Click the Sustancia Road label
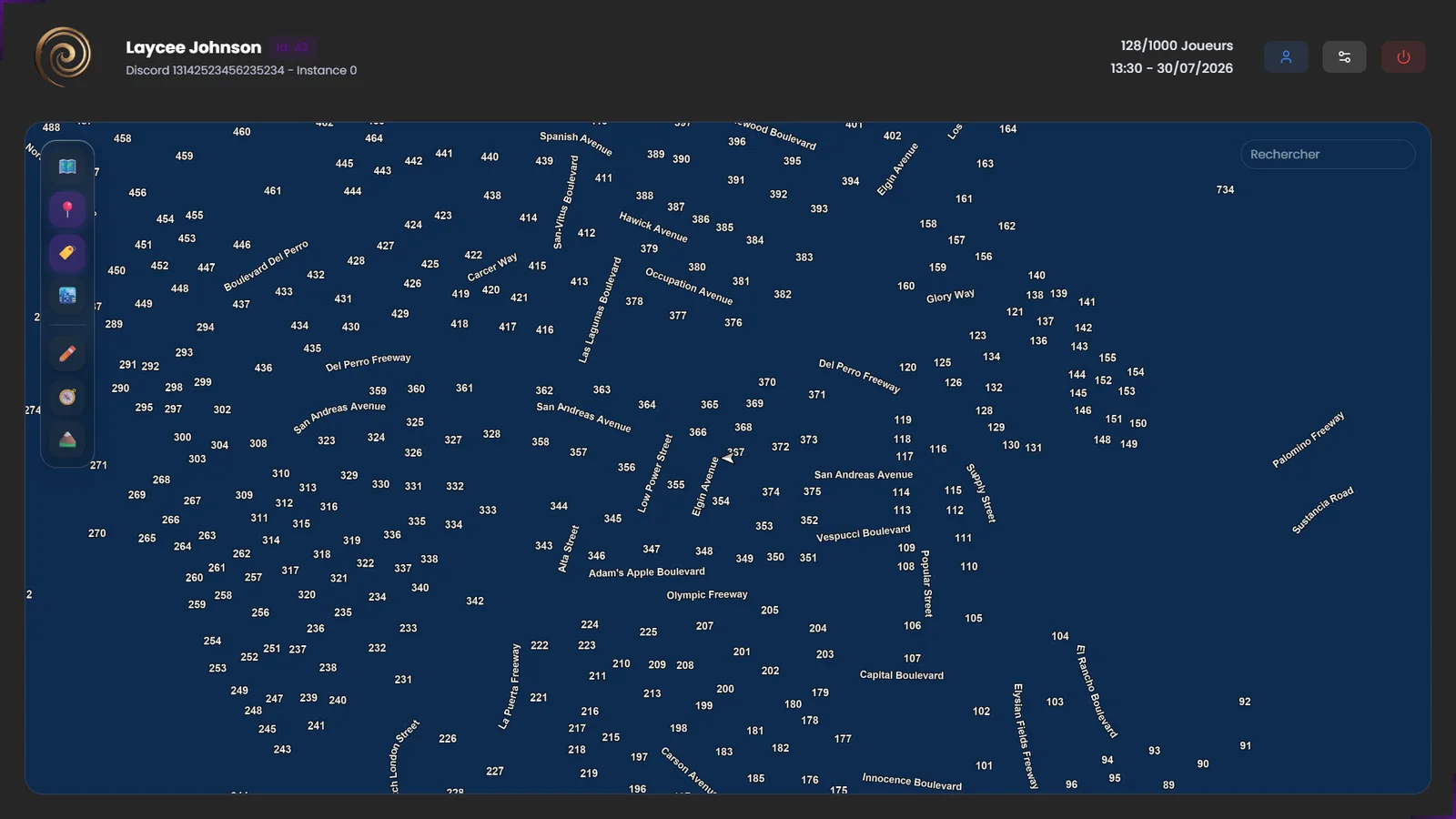 point(1322,511)
